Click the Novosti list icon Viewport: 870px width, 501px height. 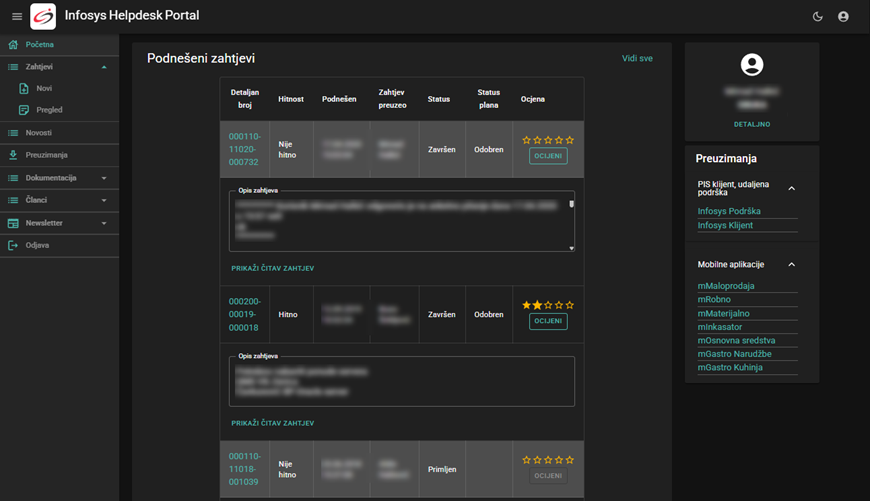click(13, 133)
